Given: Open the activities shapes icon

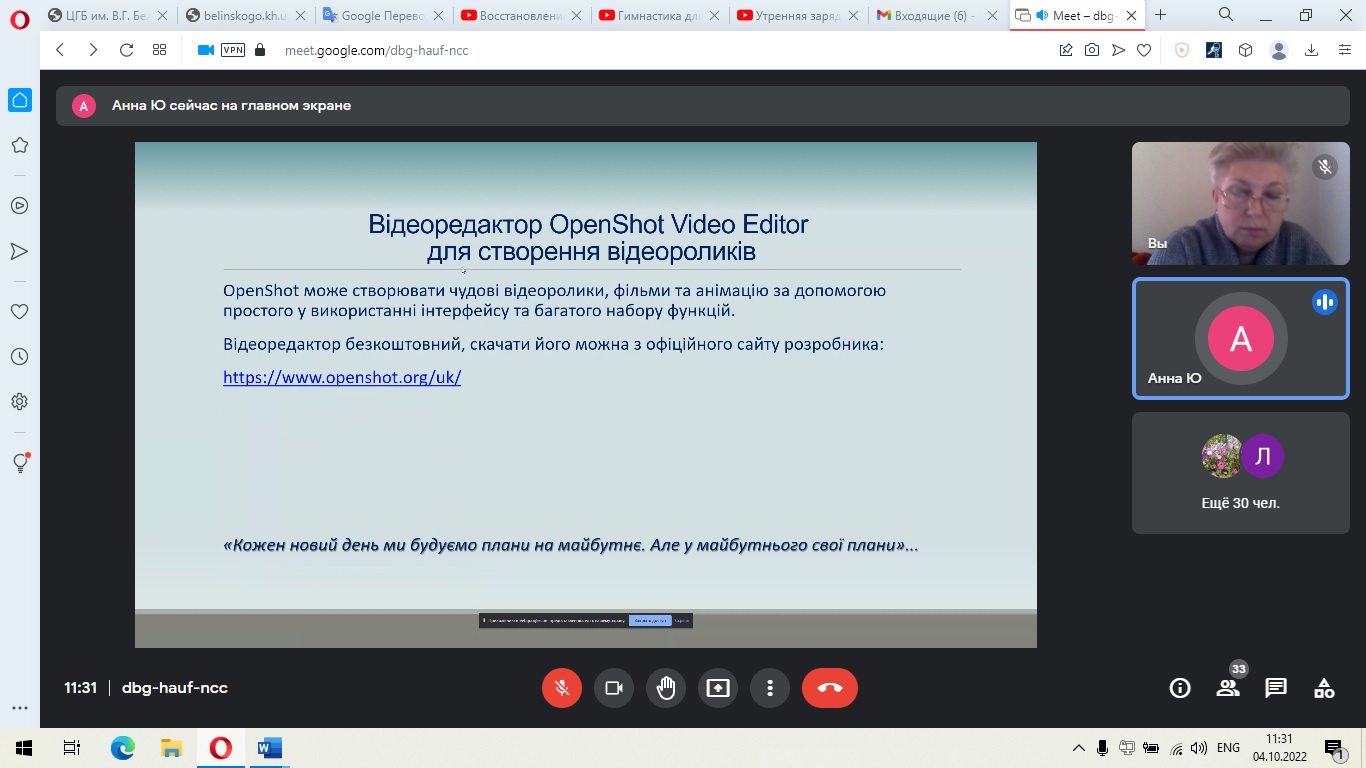Looking at the screenshot, I should point(1324,688).
